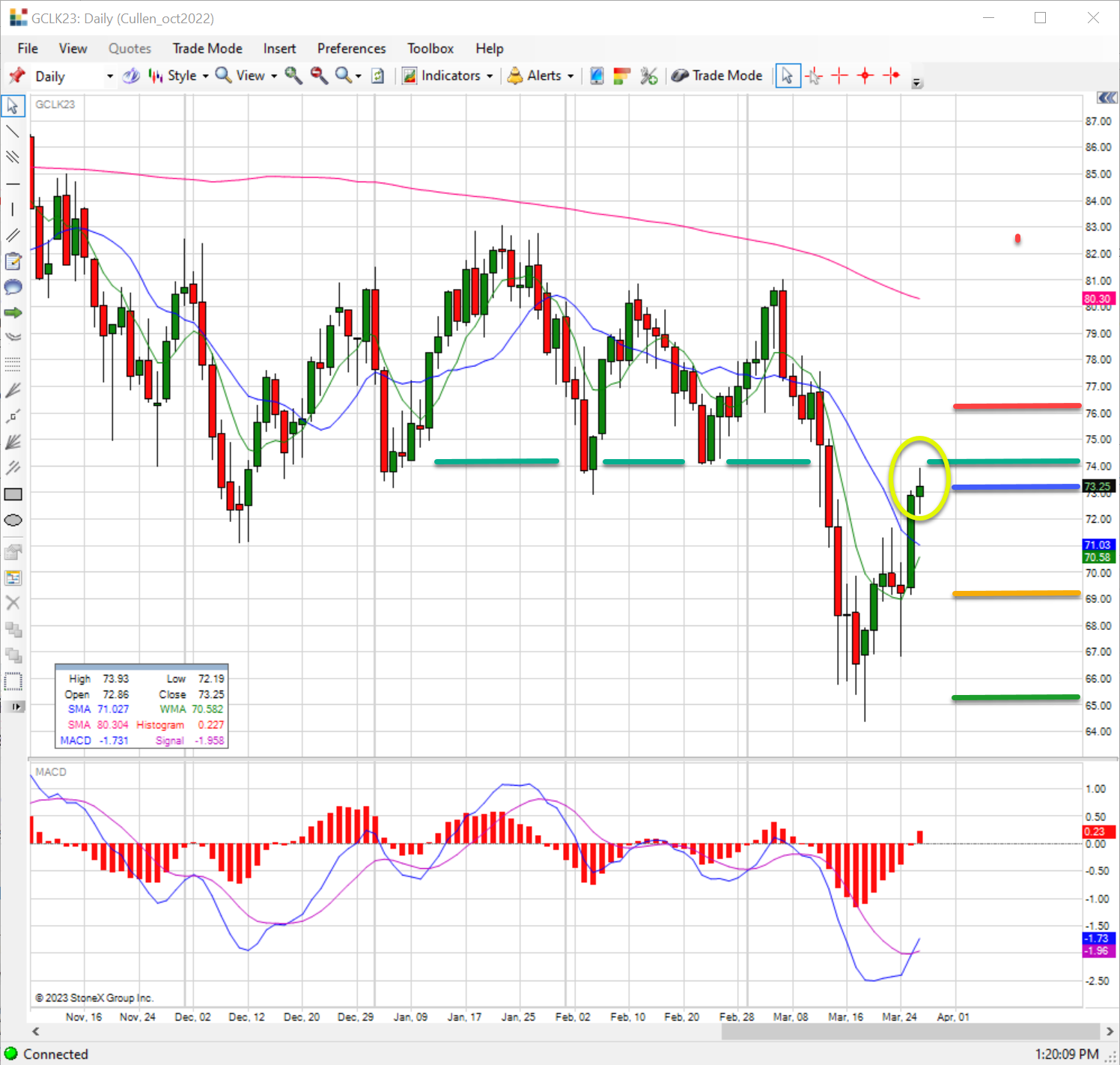
Task: Click the Connected status indicator
Action: (x=55, y=1054)
